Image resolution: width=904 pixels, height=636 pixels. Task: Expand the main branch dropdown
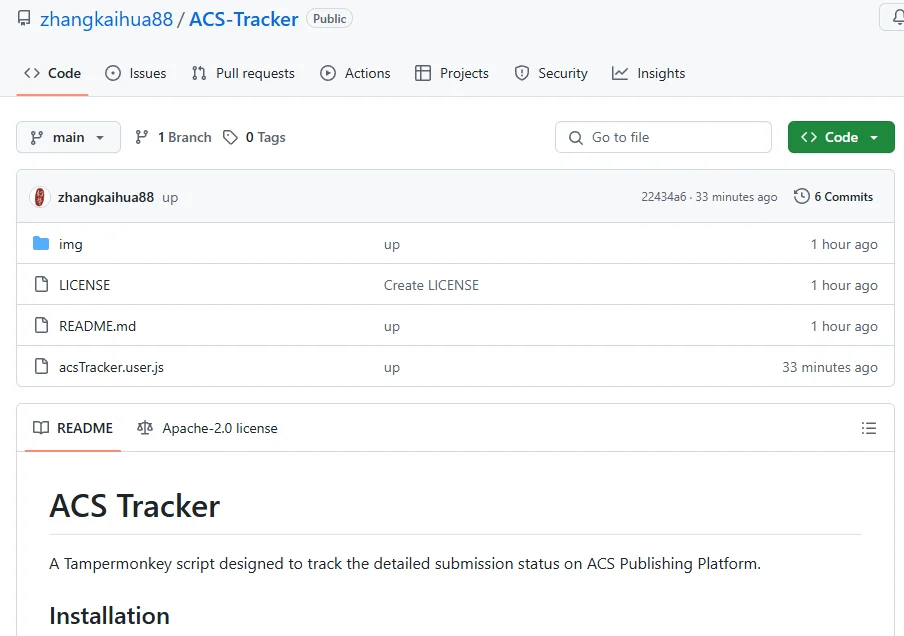[68, 137]
